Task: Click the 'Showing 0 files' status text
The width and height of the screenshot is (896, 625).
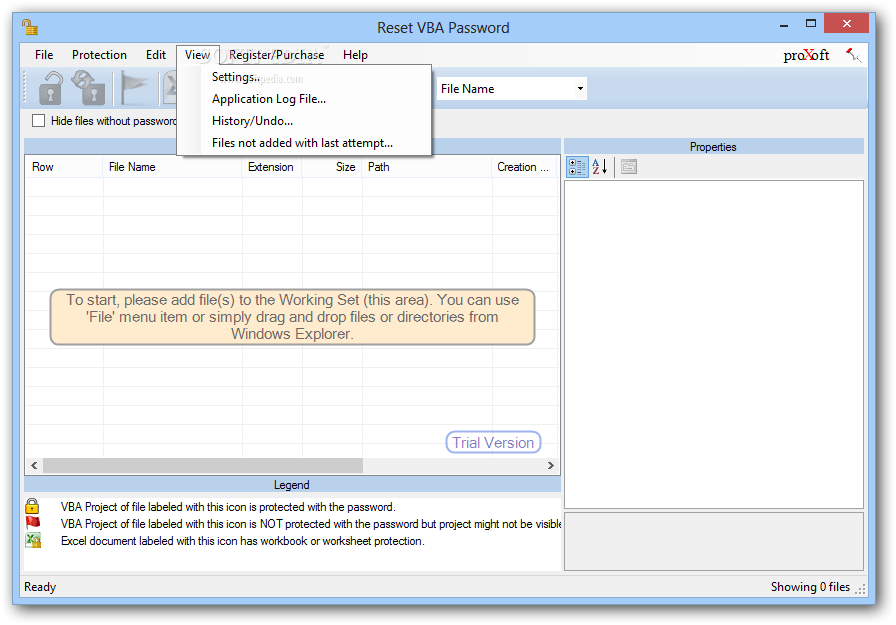Action: tap(810, 587)
